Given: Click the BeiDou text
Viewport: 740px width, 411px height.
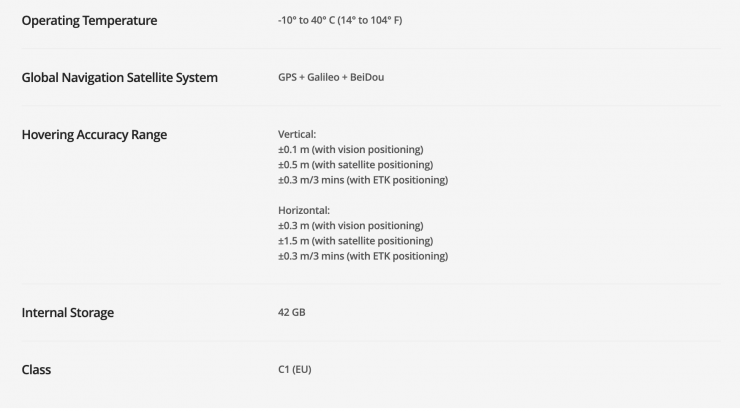Looking at the screenshot, I should (364, 78).
